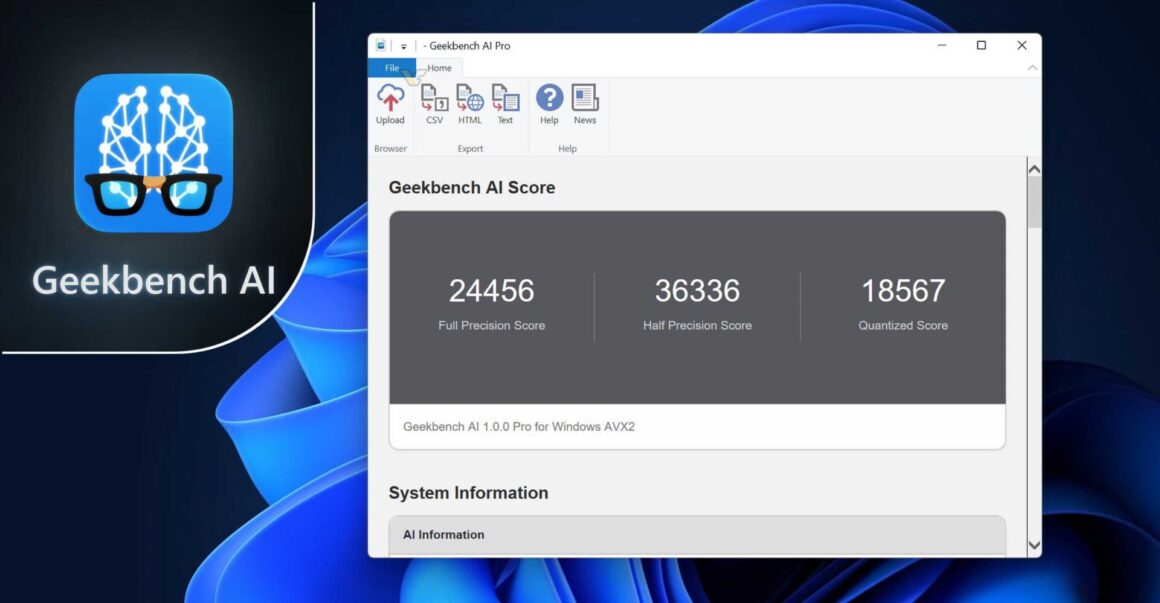Open the News icon in ribbon
Image resolution: width=1160 pixels, height=603 pixels.
tap(585, 99)
